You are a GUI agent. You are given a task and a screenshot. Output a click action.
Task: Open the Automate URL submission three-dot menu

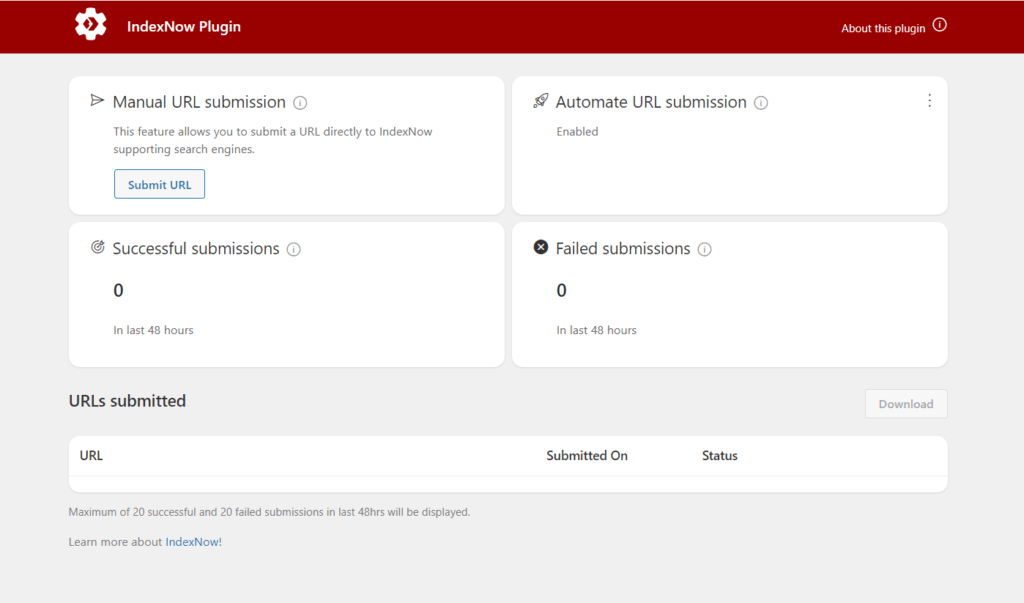click(929, 101)
